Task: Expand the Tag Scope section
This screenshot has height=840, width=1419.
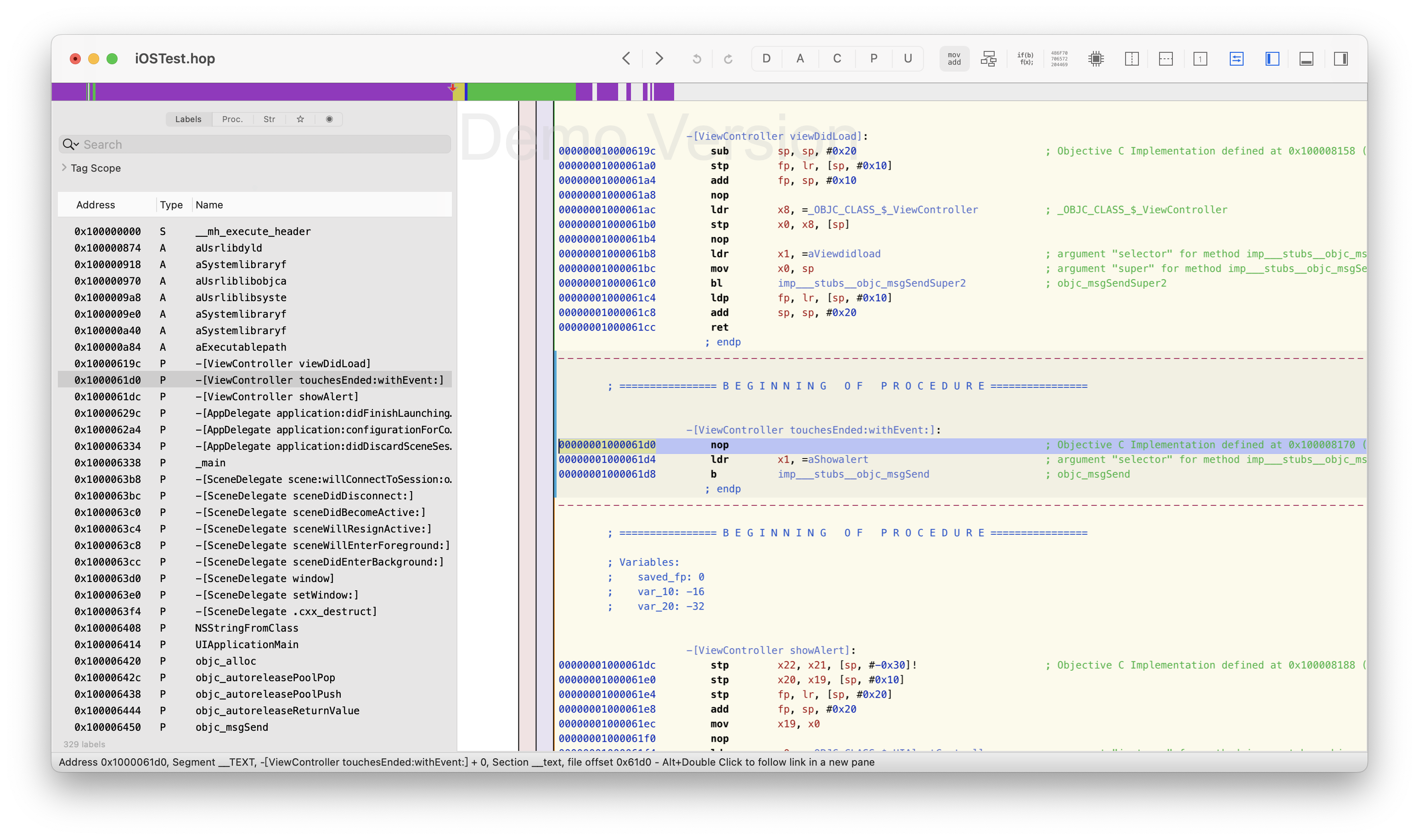Action: 64,168
